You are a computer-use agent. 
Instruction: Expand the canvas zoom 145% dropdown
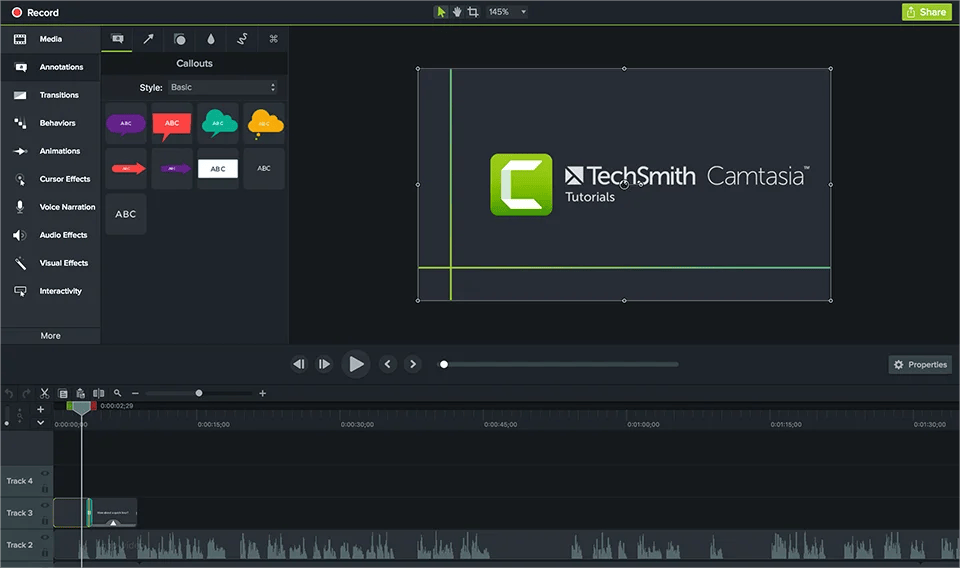click(x=523, y=12)
